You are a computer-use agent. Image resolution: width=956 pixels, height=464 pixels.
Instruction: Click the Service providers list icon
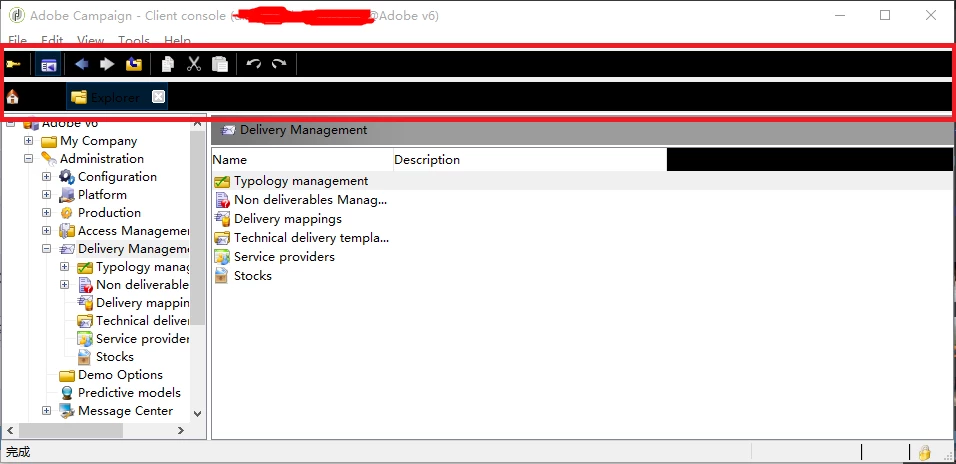(x=222, y=257)
